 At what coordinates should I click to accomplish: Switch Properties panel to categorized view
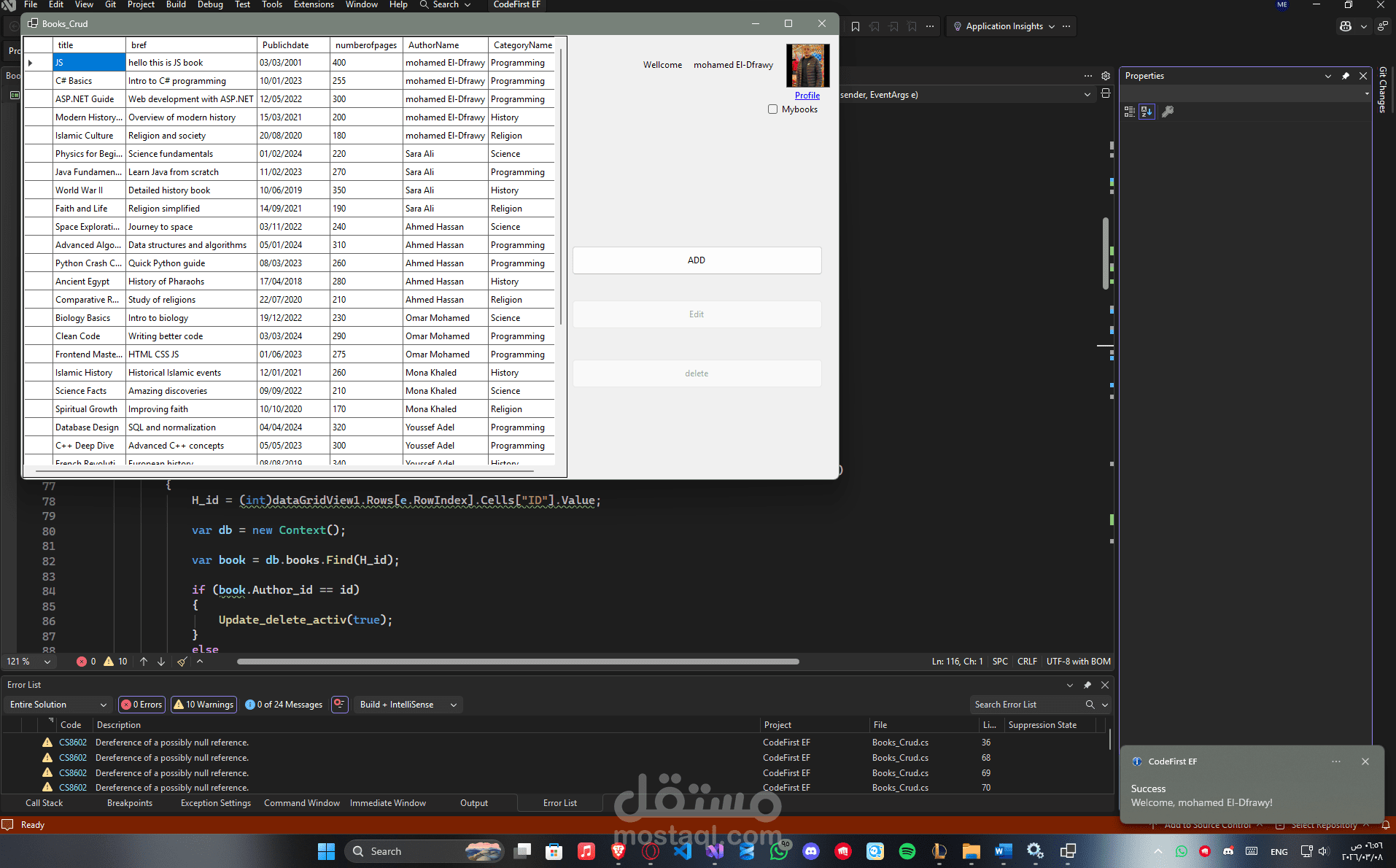pos(1130,112)
